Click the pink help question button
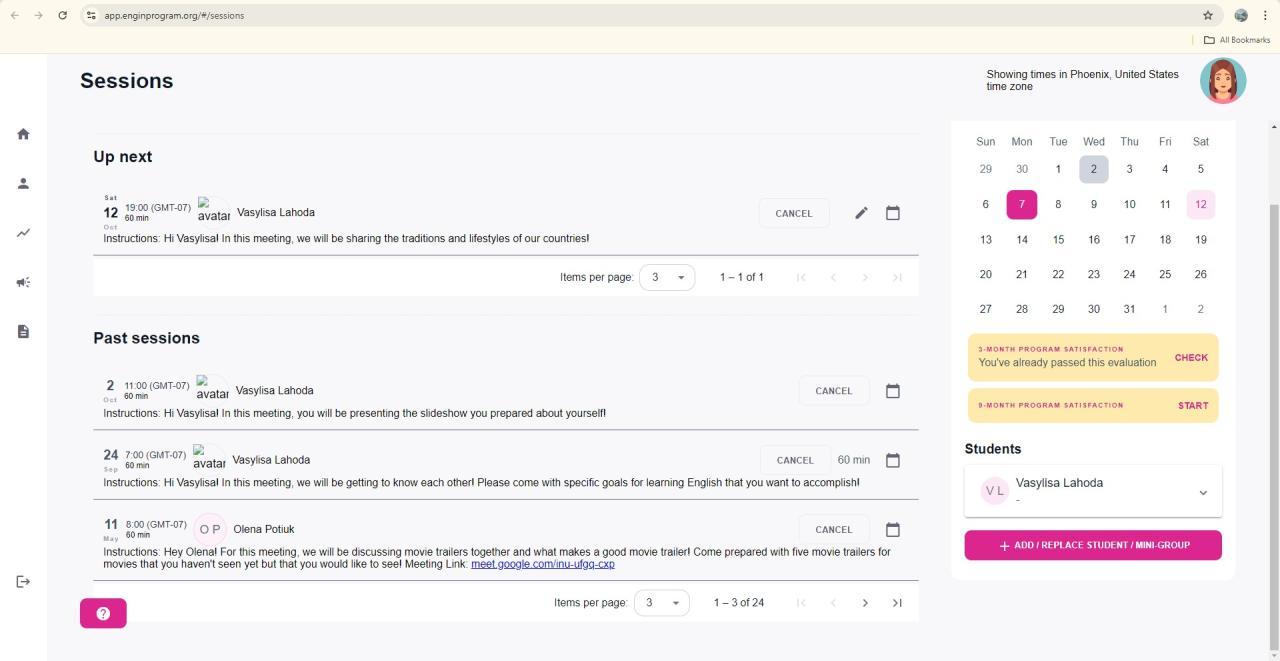The image size is (1280, 661). pos(103,613)
